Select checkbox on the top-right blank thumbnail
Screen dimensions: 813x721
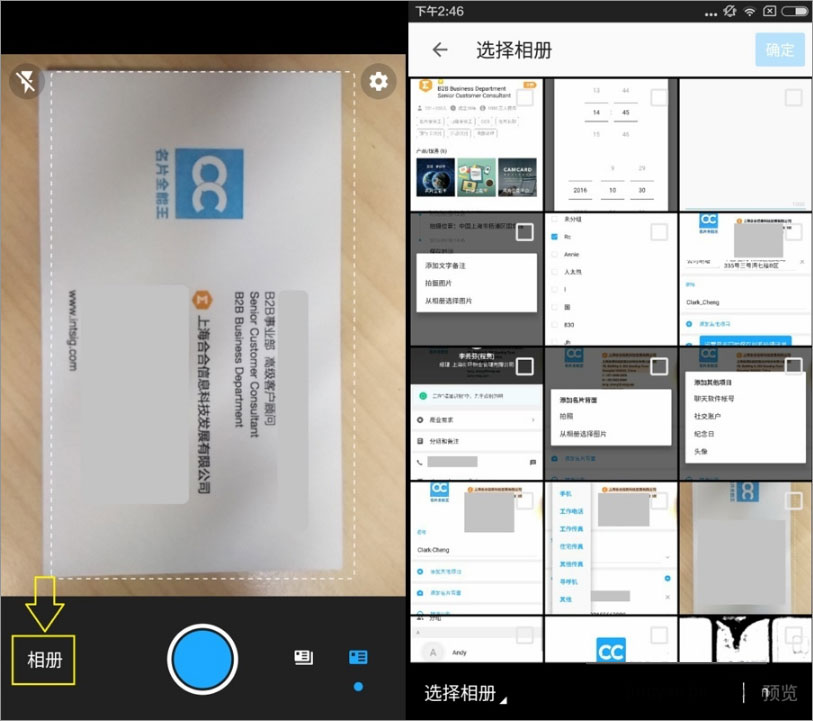coord(793,97)
